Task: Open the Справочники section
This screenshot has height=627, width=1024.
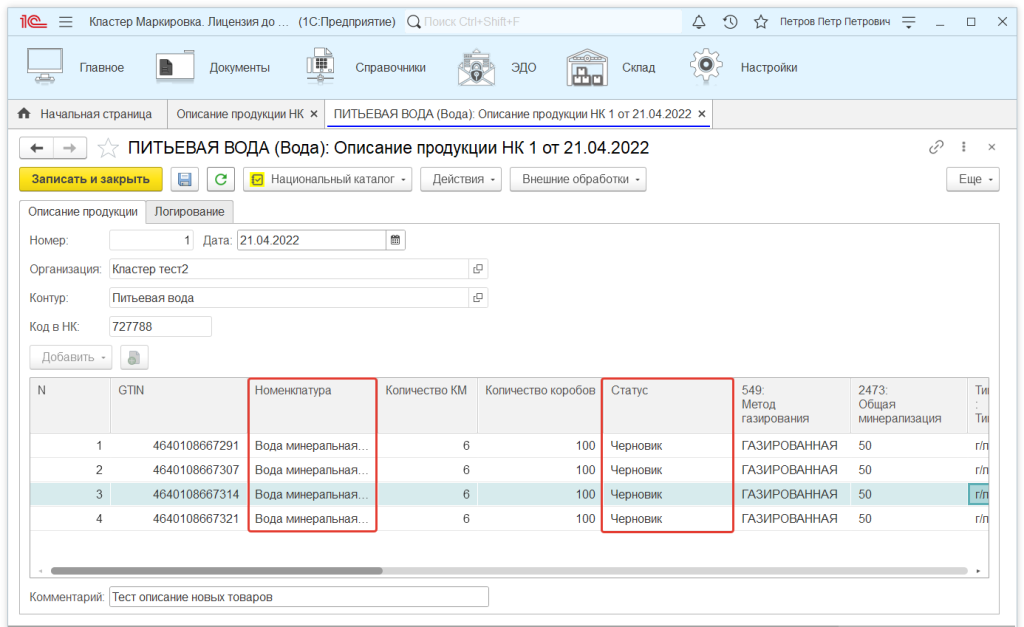Action: (391, 67)
